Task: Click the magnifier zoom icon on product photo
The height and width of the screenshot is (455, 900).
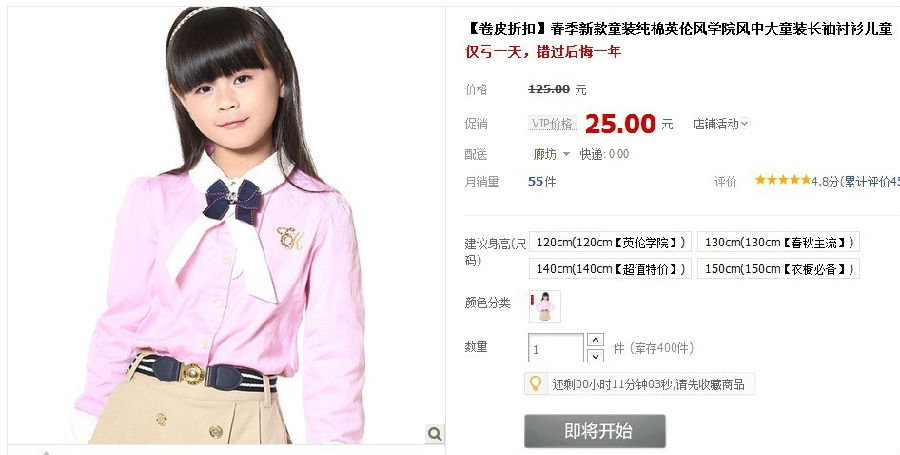Action: pos(435,433)
